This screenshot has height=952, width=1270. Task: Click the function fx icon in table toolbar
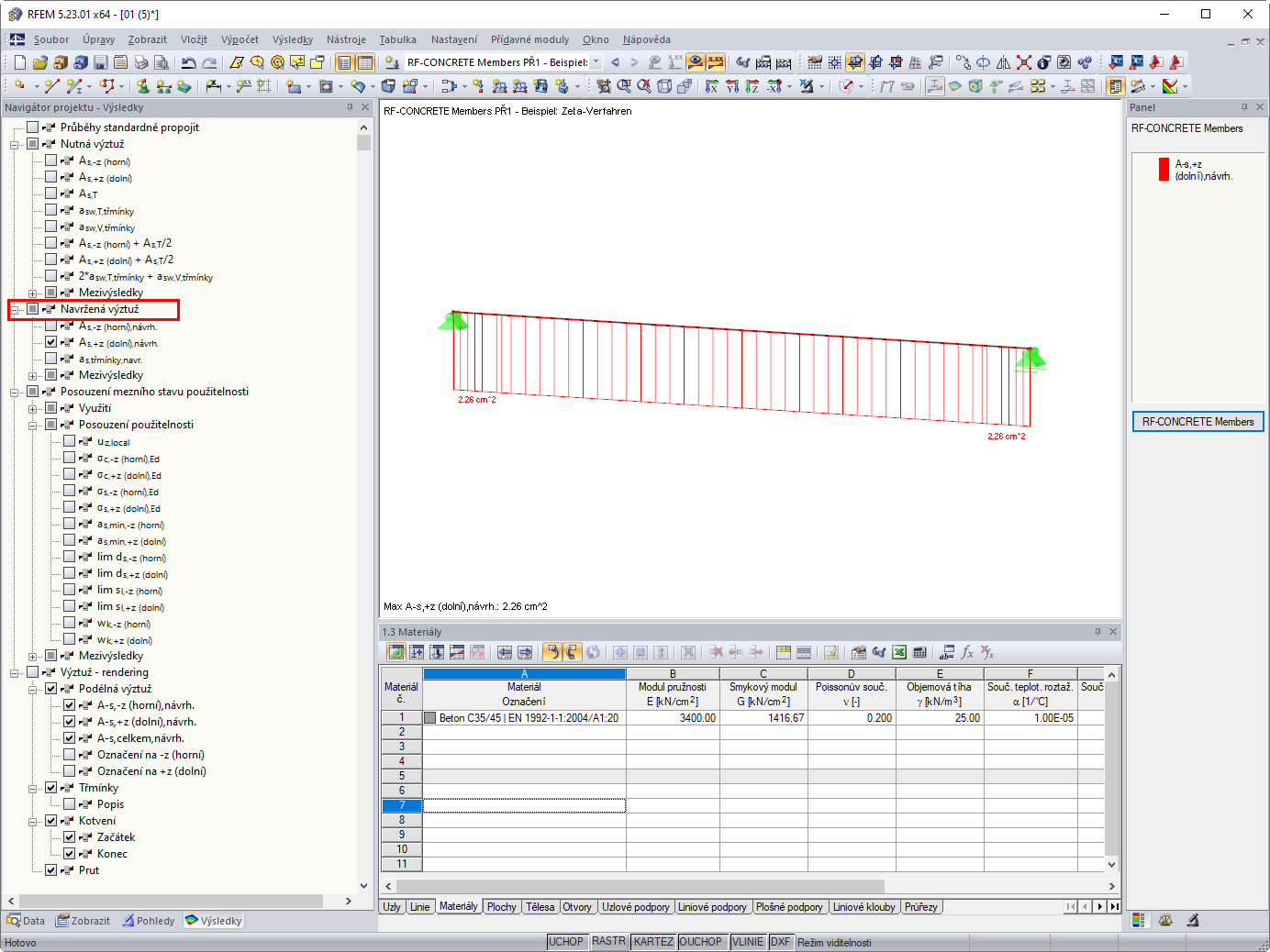point(967,652)
